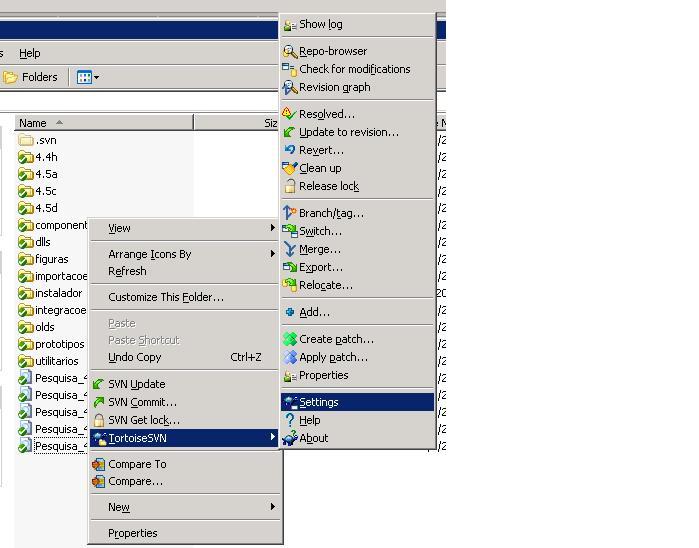Open Repo-browser magnifier icon
This screenshot has width=699, height=548.
290,52
